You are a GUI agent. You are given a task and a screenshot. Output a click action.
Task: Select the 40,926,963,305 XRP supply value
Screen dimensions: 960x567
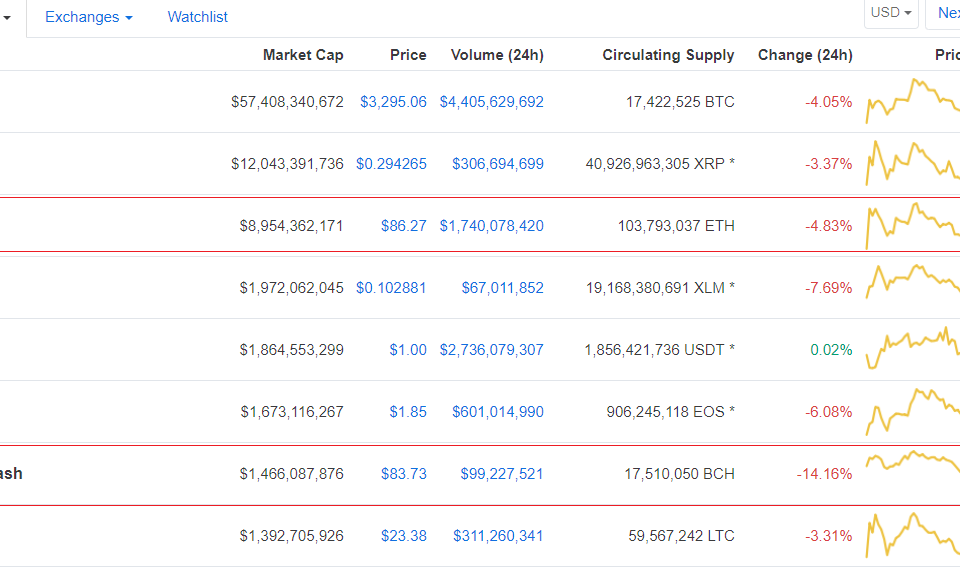[x=660, y=164]
